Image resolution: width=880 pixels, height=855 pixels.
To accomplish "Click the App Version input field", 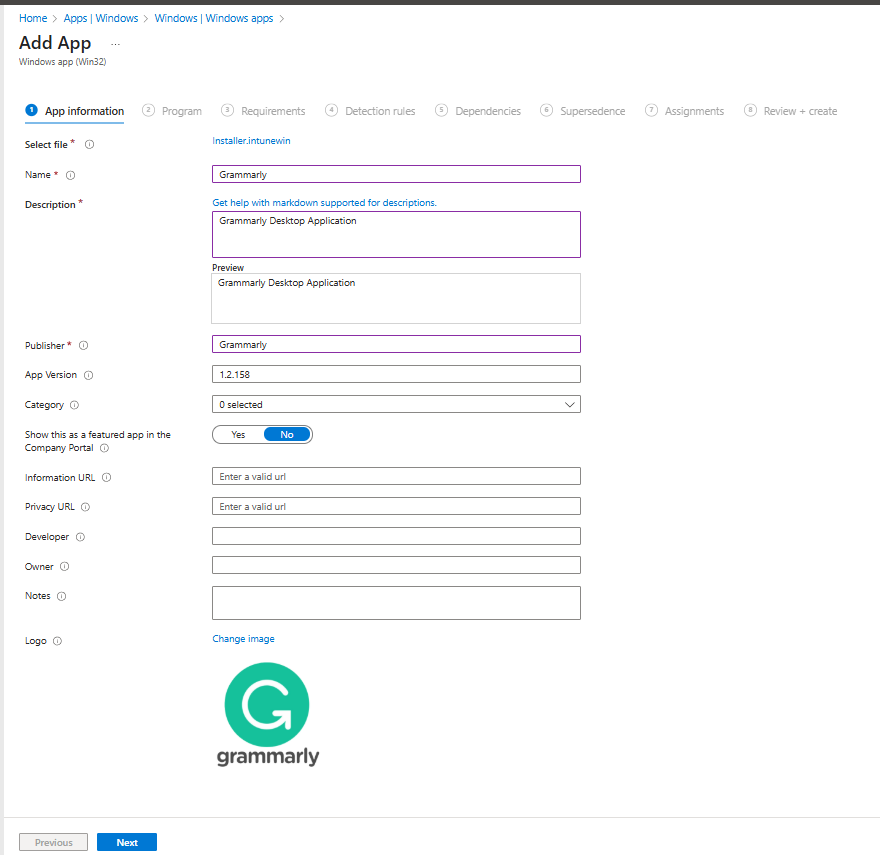I will [396, 374].
